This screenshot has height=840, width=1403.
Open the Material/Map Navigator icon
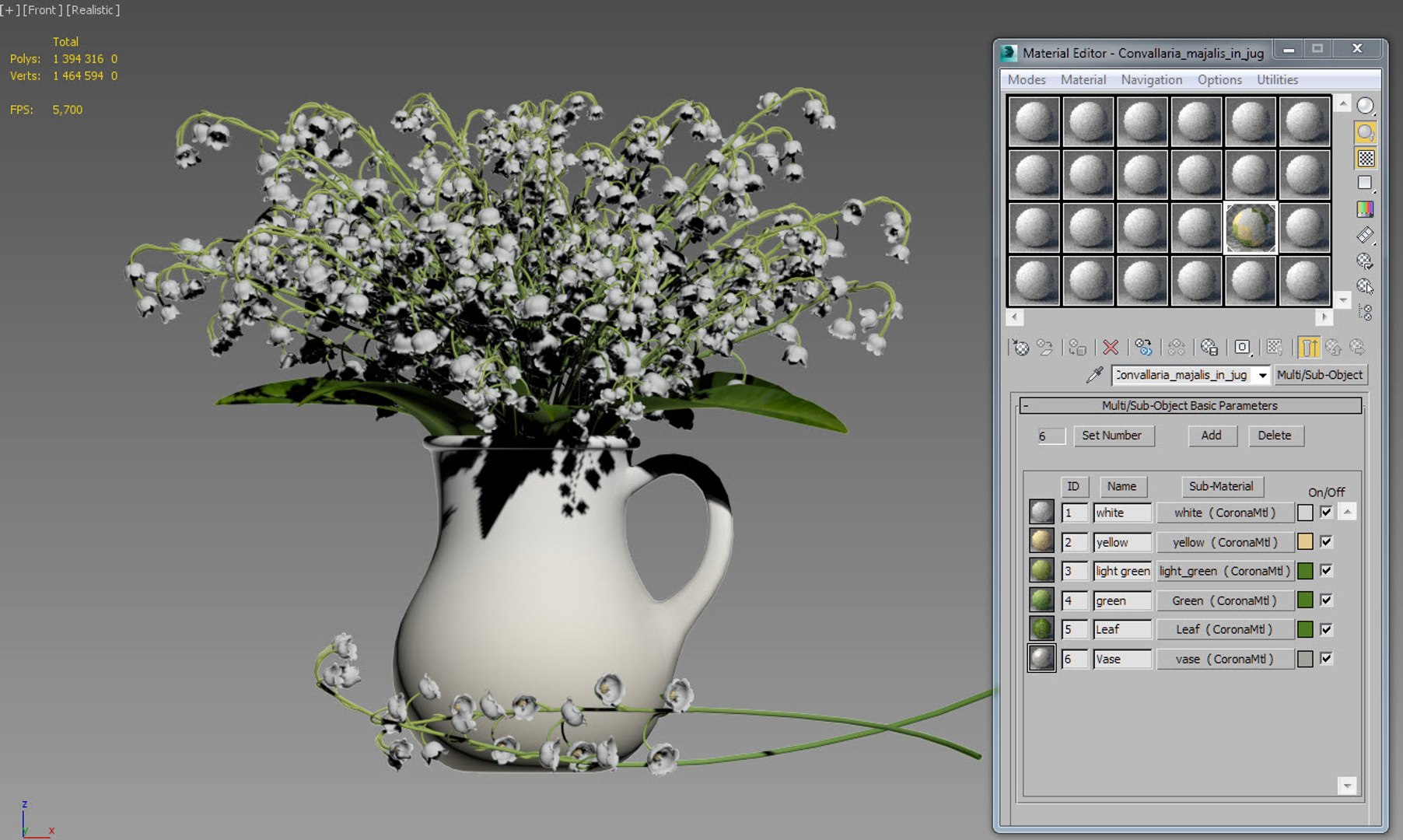pos(1366,312)
